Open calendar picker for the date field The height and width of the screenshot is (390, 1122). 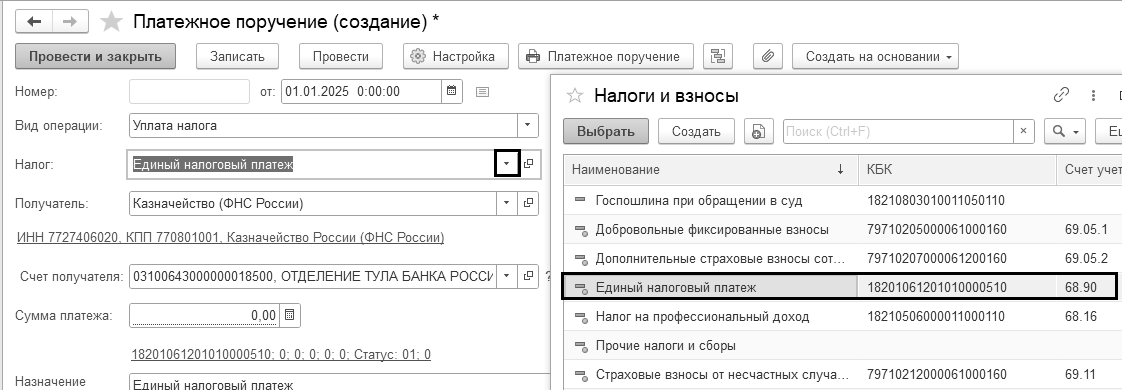pos(452,91)
